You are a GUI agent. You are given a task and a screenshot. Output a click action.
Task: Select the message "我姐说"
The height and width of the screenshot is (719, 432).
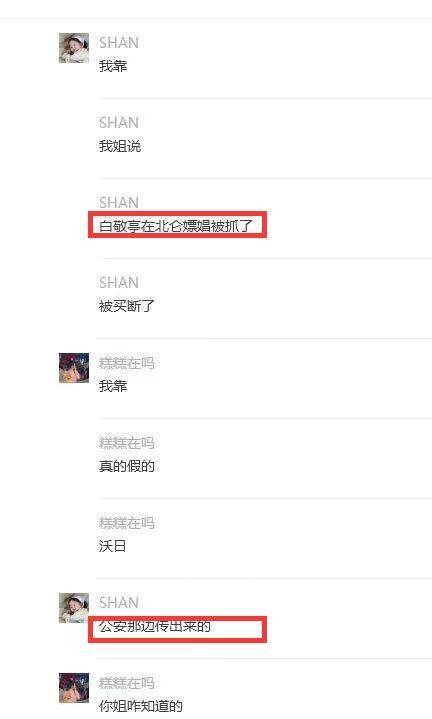[x=120, y=146]
